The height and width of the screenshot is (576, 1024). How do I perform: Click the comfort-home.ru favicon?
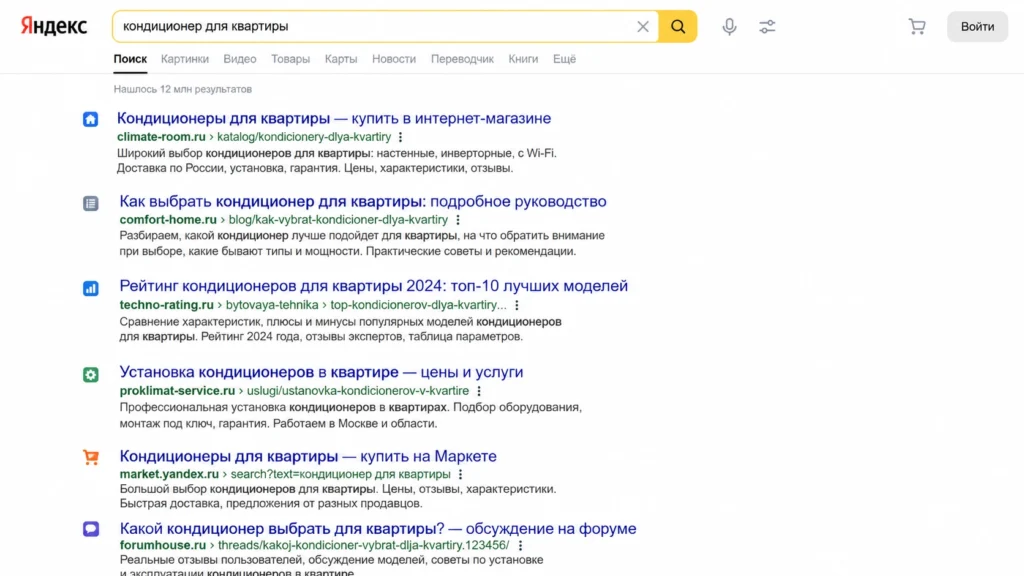point(91,203)
